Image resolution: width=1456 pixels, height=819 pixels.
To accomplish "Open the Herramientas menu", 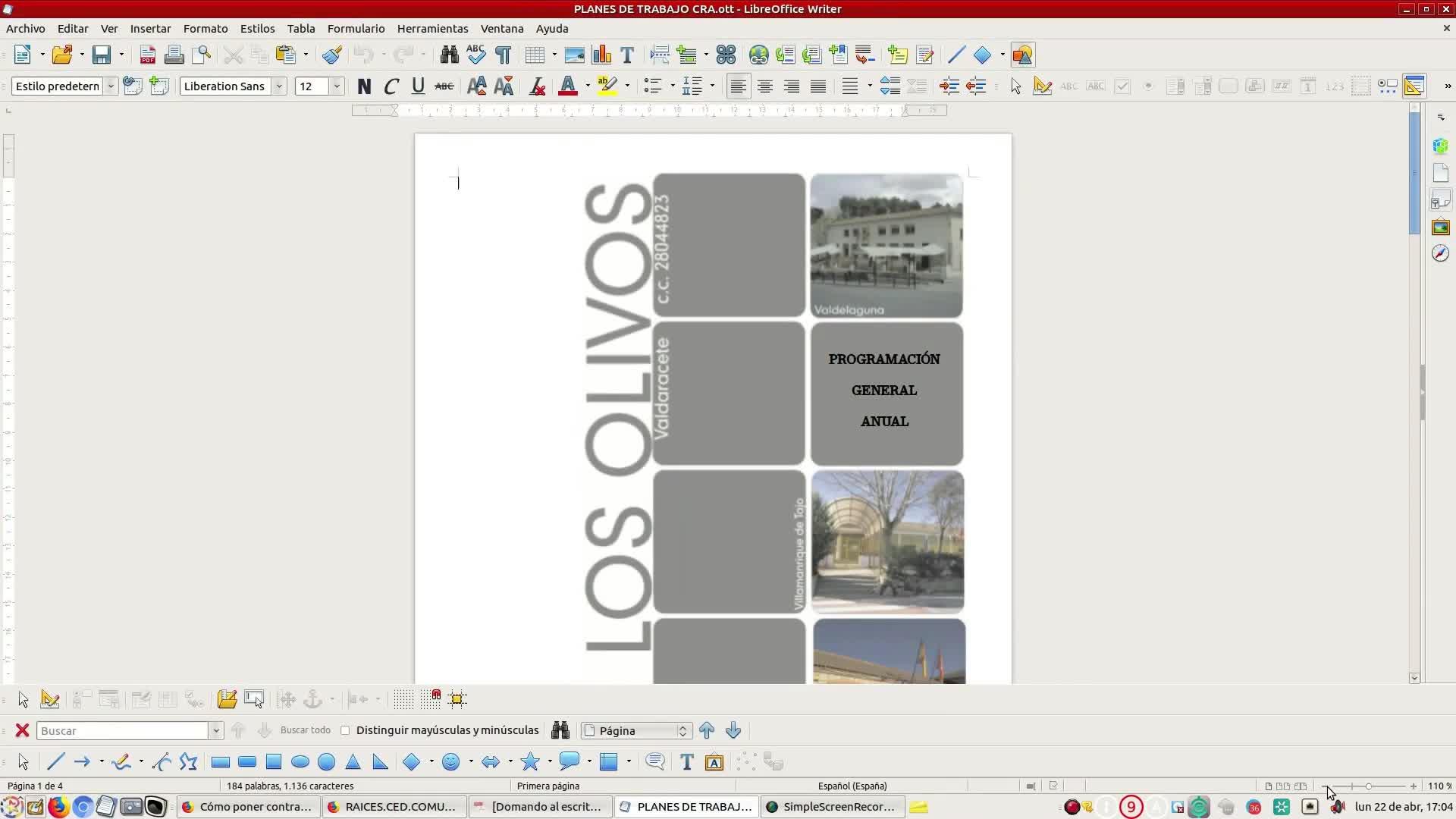I will point(432,28).
